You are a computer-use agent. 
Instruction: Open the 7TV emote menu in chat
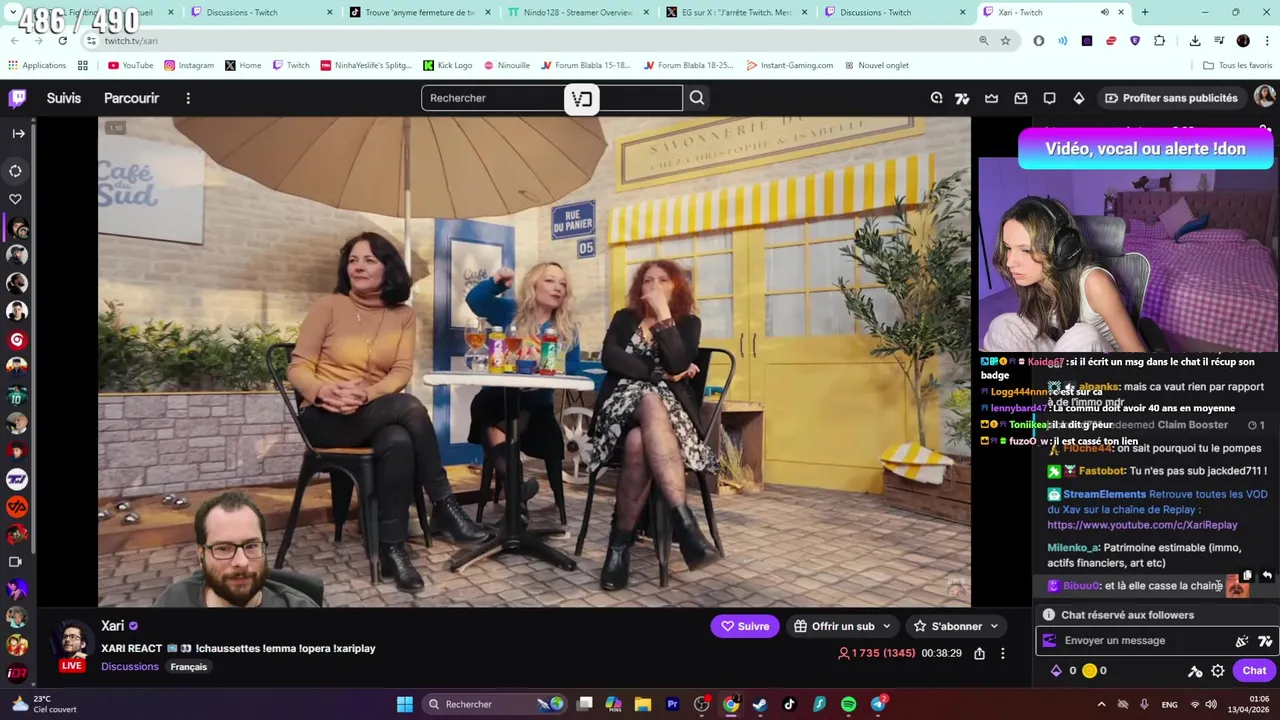[1265, 641]
